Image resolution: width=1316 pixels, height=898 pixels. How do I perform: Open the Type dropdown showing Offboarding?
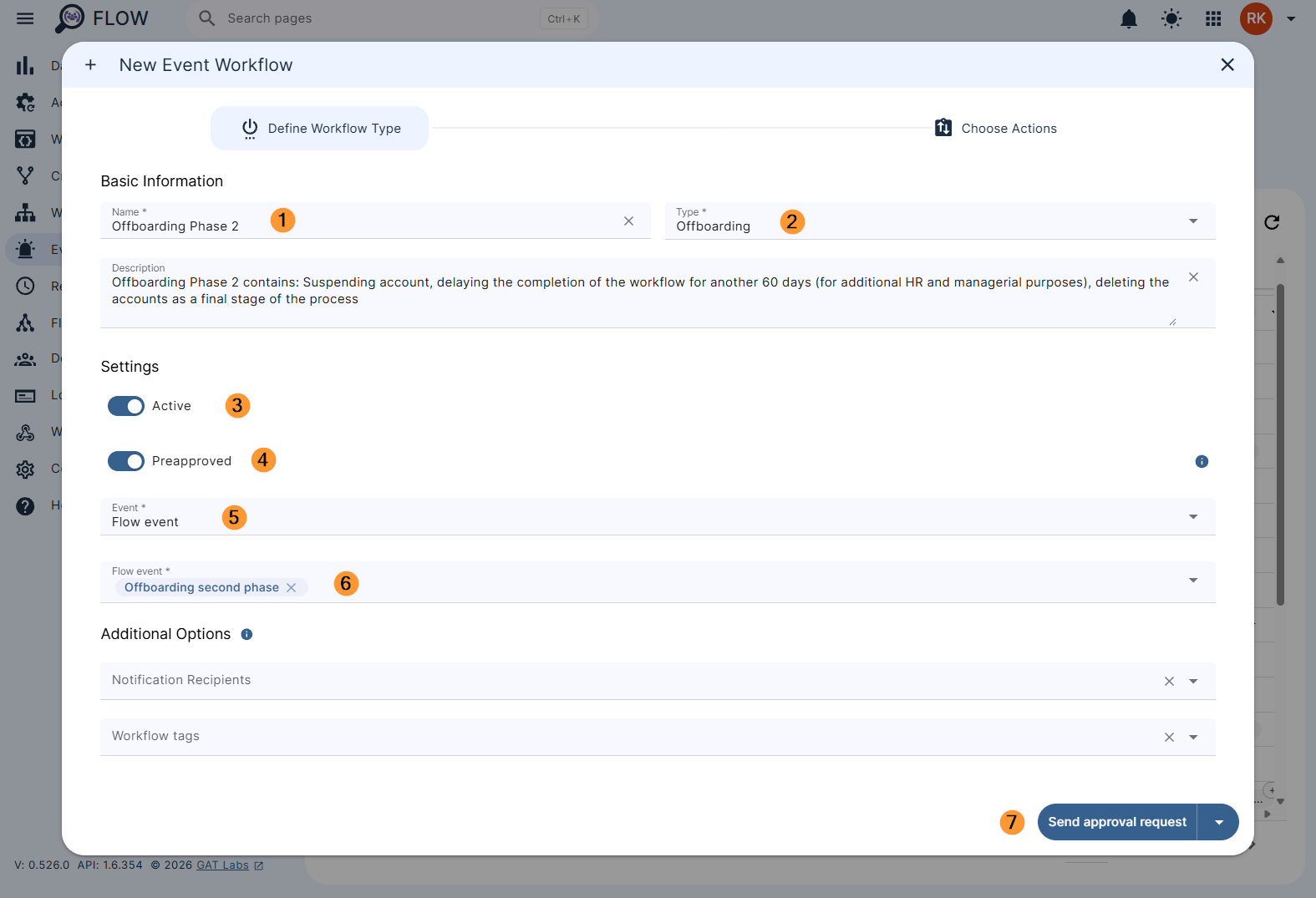point(940,221)
